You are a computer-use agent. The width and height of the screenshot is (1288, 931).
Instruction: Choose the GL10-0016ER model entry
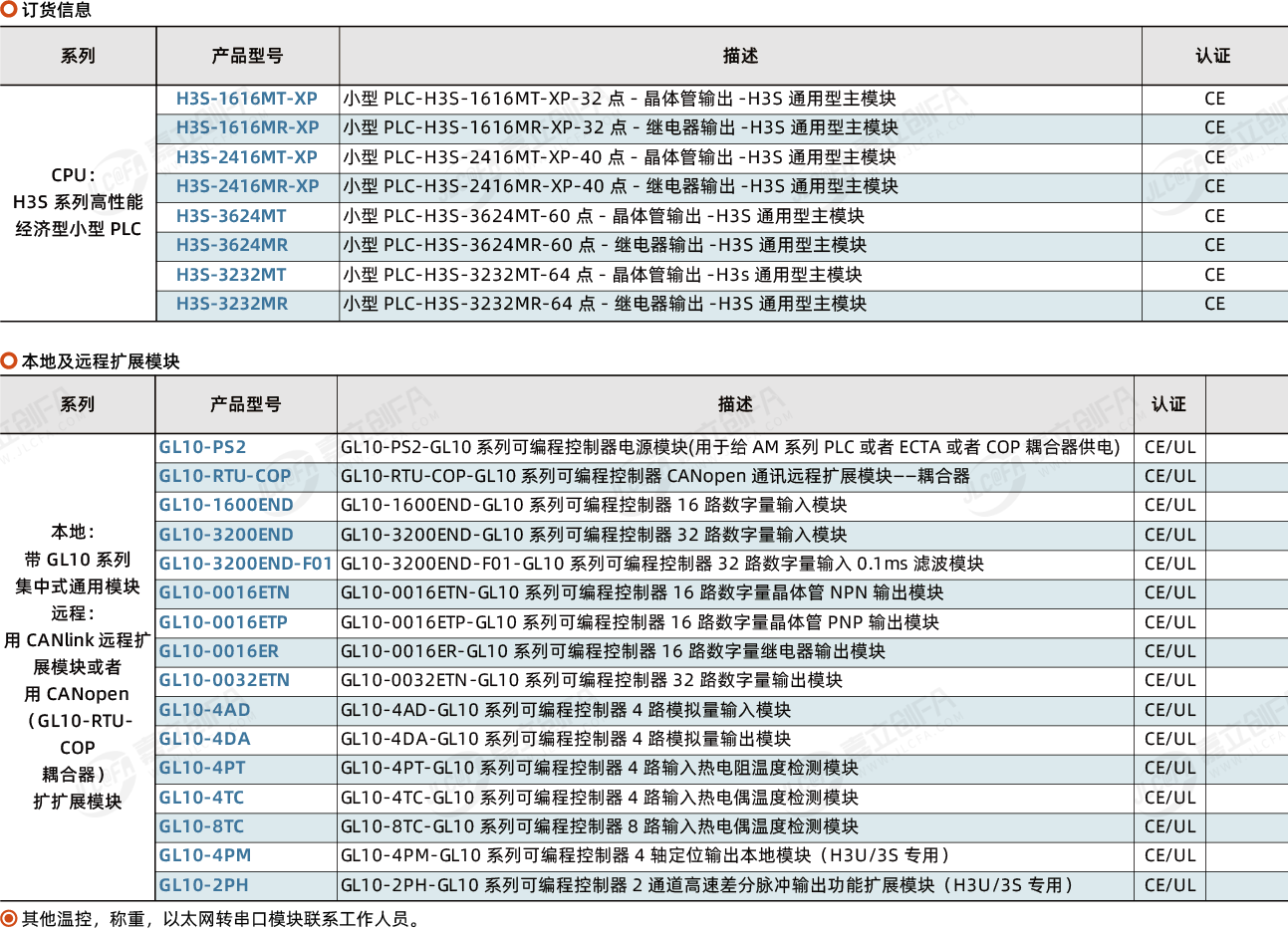click(x=219, y=651)
